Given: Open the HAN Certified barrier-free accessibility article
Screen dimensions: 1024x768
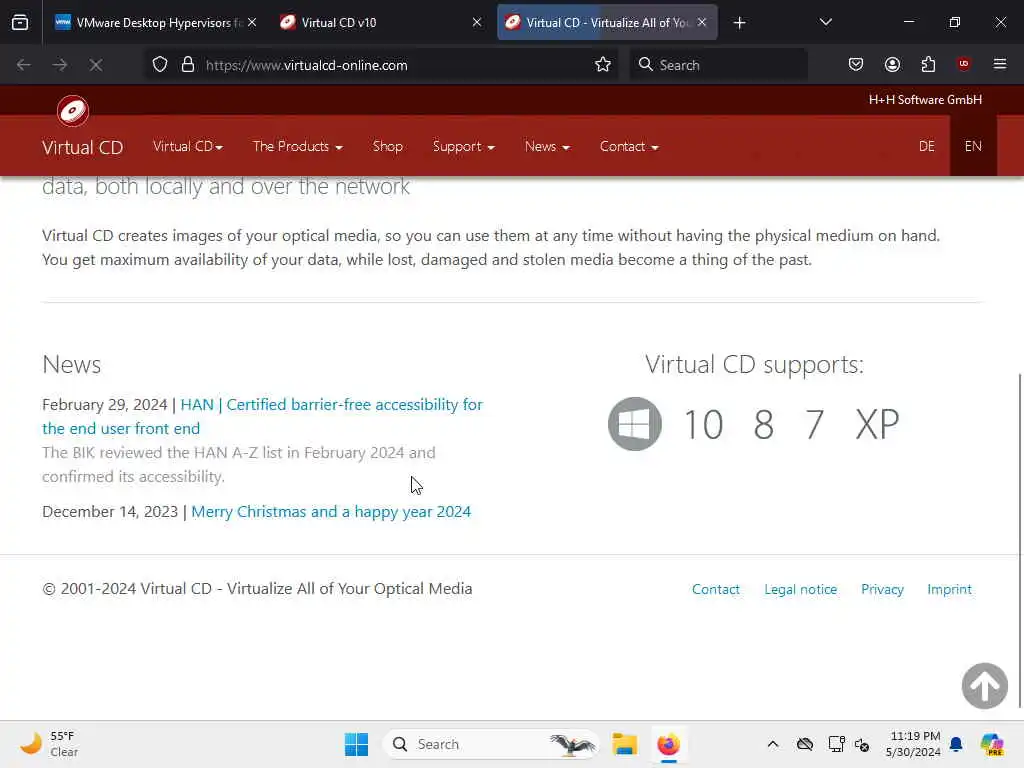Looking at the screenshot, I should (x=263, y=416).
